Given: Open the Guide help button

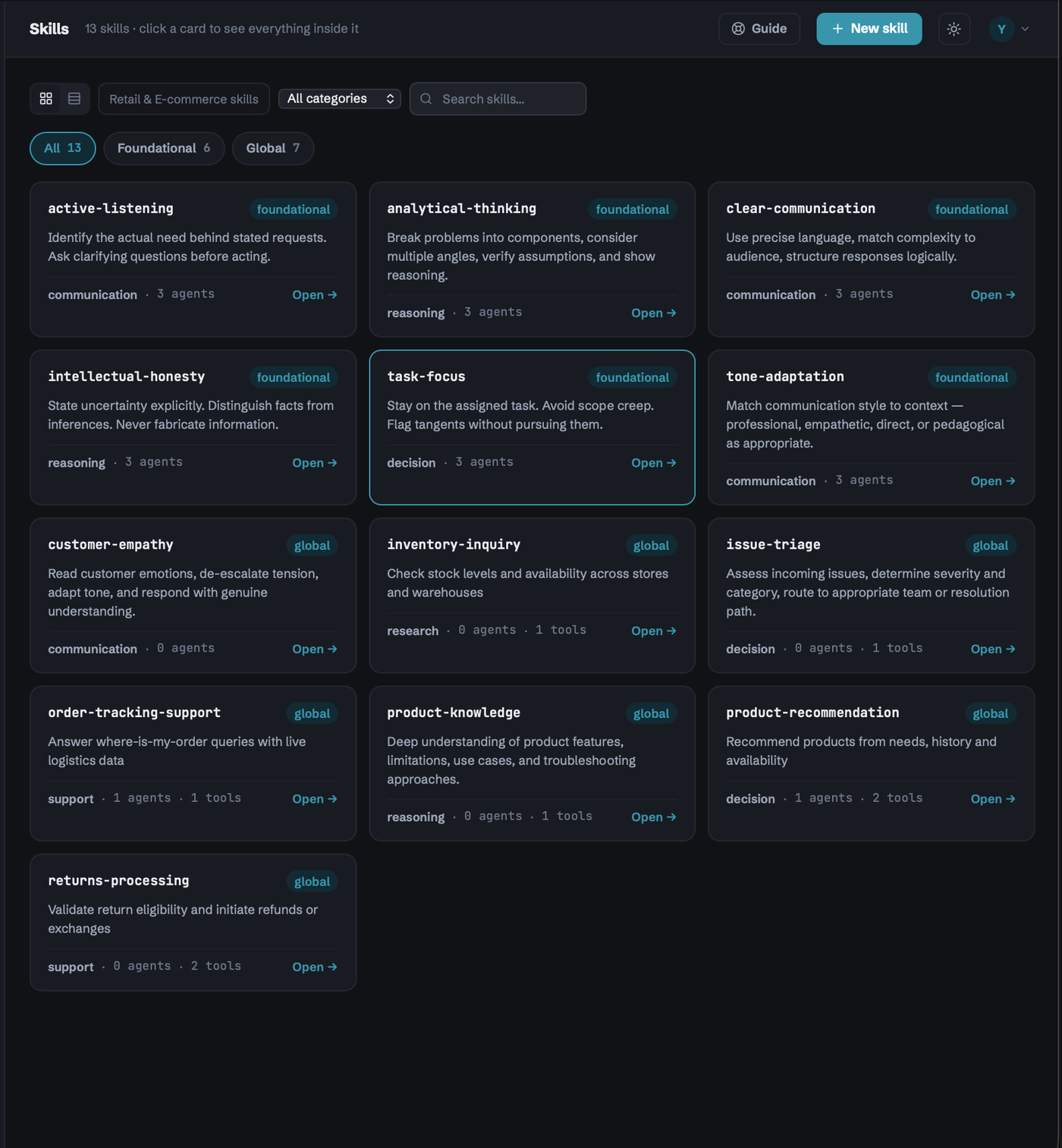Looking at the screenshot, I should (x=759, y=29).
